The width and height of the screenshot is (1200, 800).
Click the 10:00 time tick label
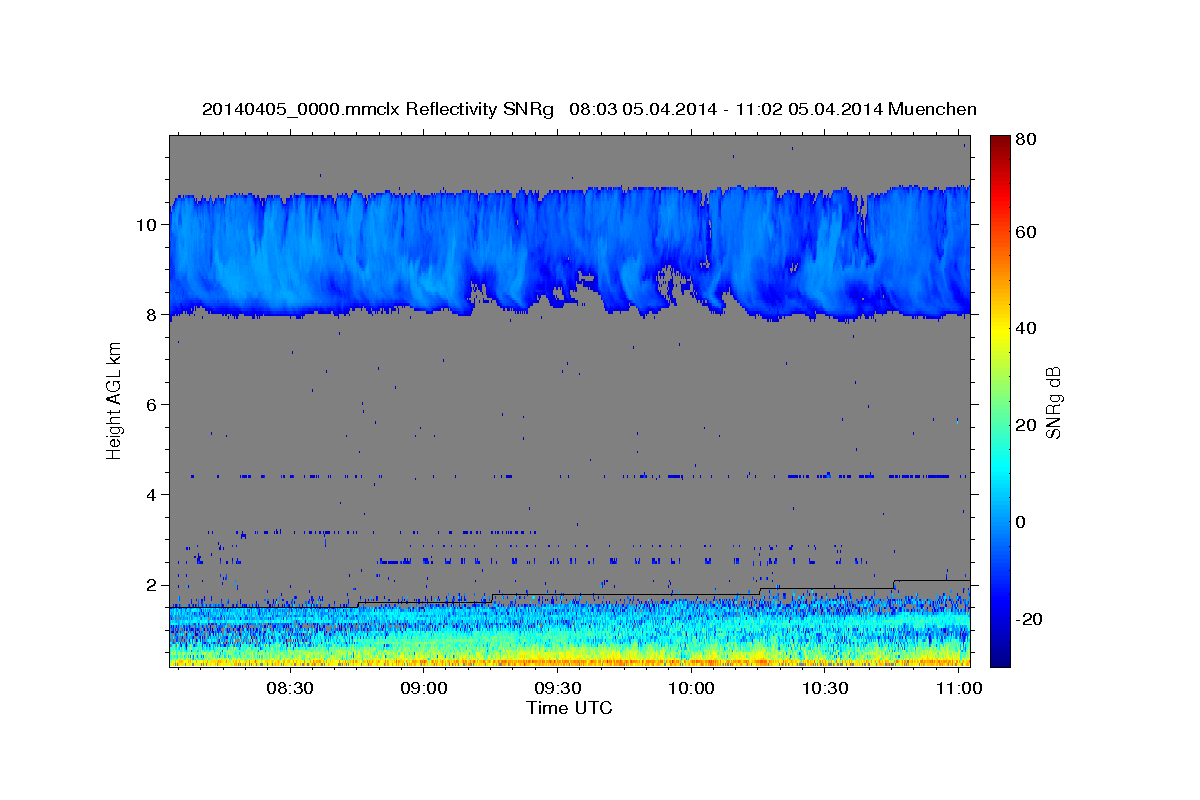tap(691, 688)
